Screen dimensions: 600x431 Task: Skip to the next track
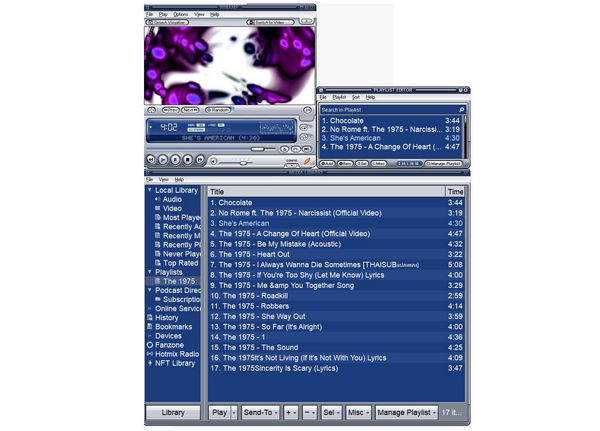(x=200, y=159)
